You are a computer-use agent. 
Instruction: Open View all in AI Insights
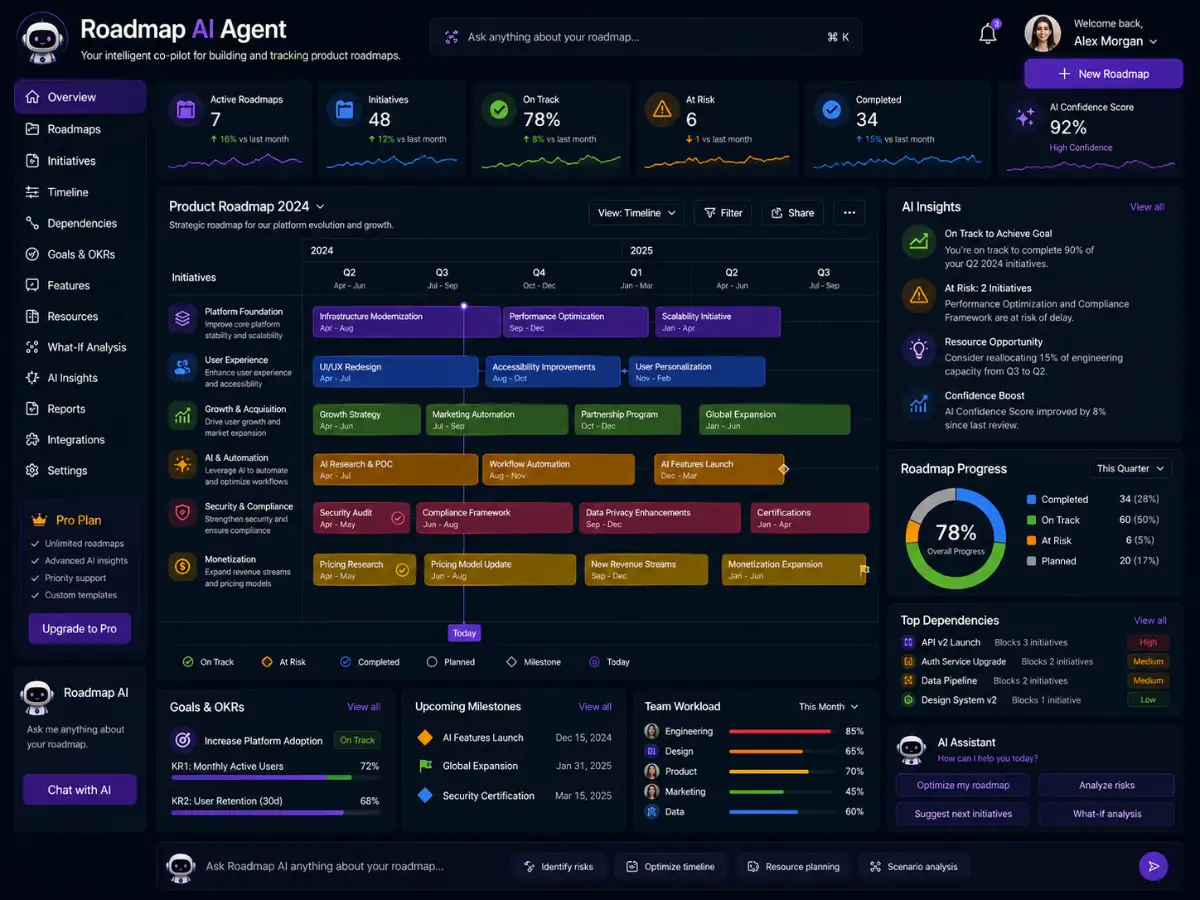(x=1147, y=207)
